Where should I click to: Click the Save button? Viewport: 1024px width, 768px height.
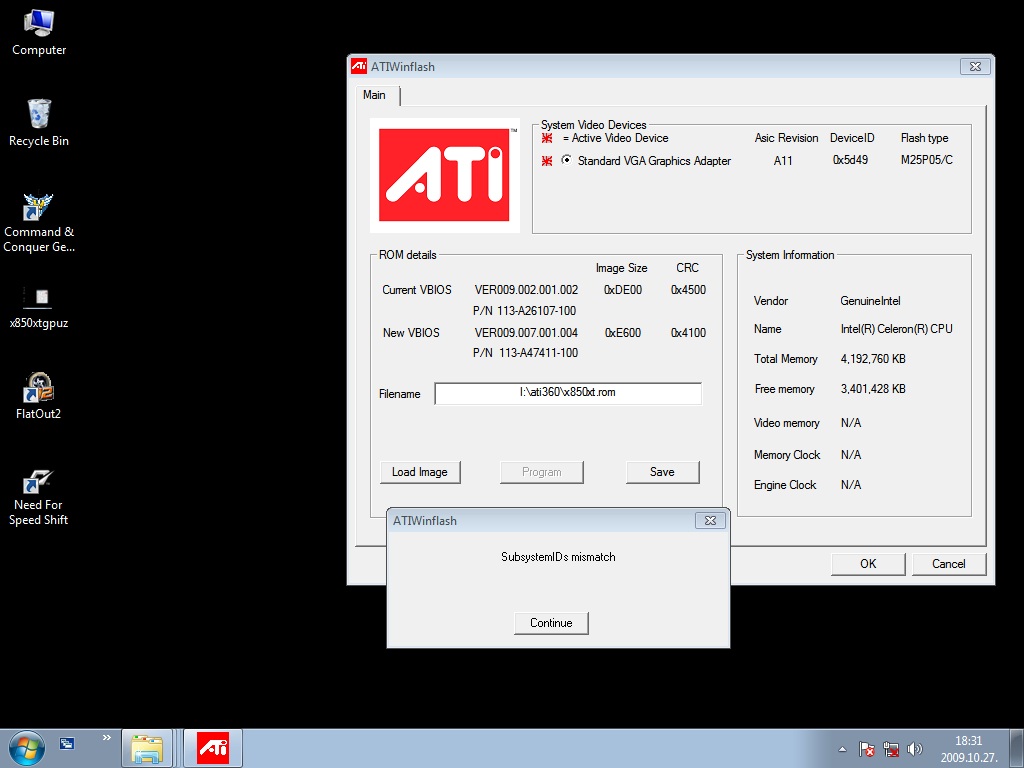click(x=662, y=472)
